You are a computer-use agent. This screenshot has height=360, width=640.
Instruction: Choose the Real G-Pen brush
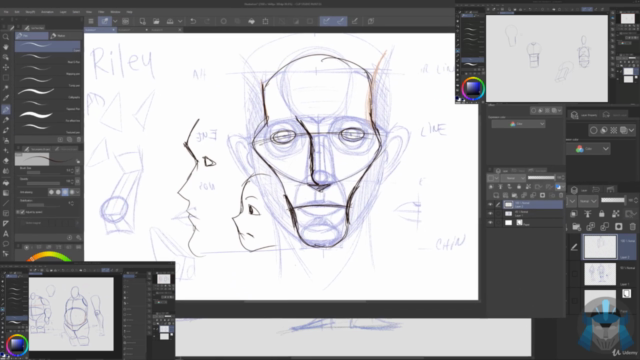tap(48, 58)
